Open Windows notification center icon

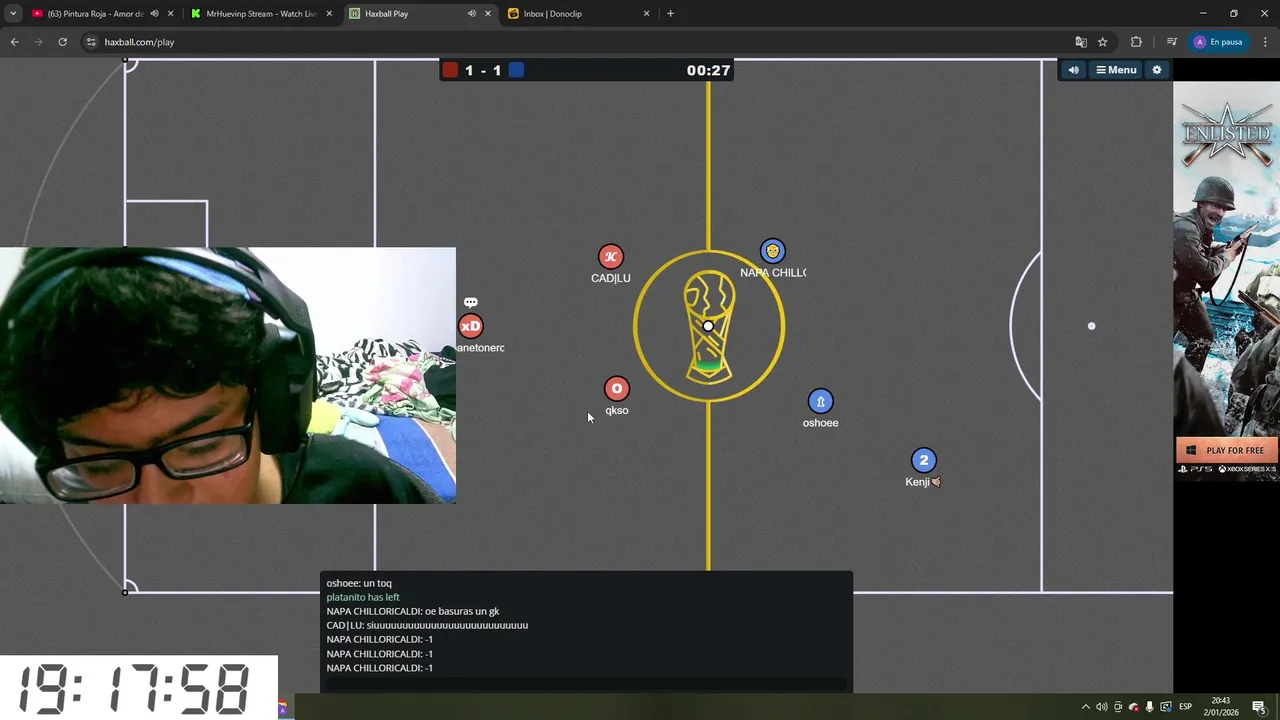pyautogui.click(x=1259, y=707)
